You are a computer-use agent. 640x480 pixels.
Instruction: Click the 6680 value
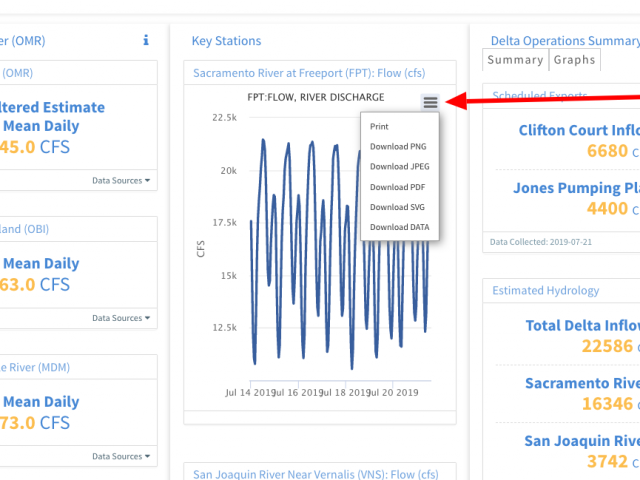[x=607, y=151]
